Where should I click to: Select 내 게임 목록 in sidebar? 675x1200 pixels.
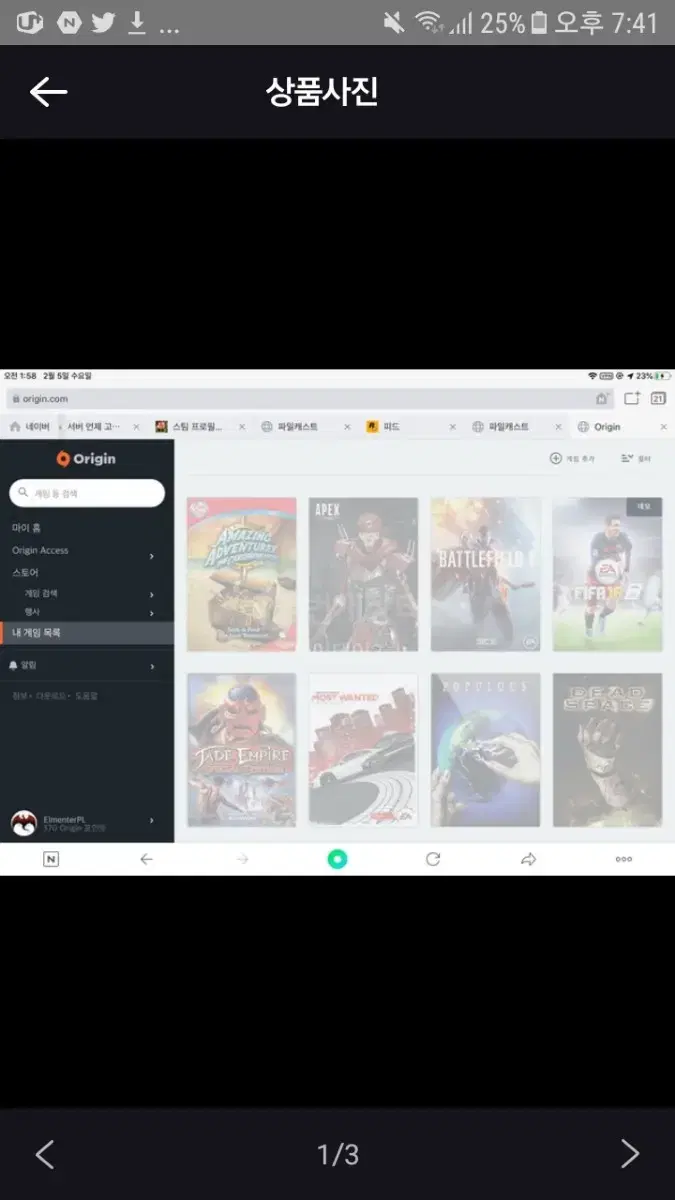(87, 633)
